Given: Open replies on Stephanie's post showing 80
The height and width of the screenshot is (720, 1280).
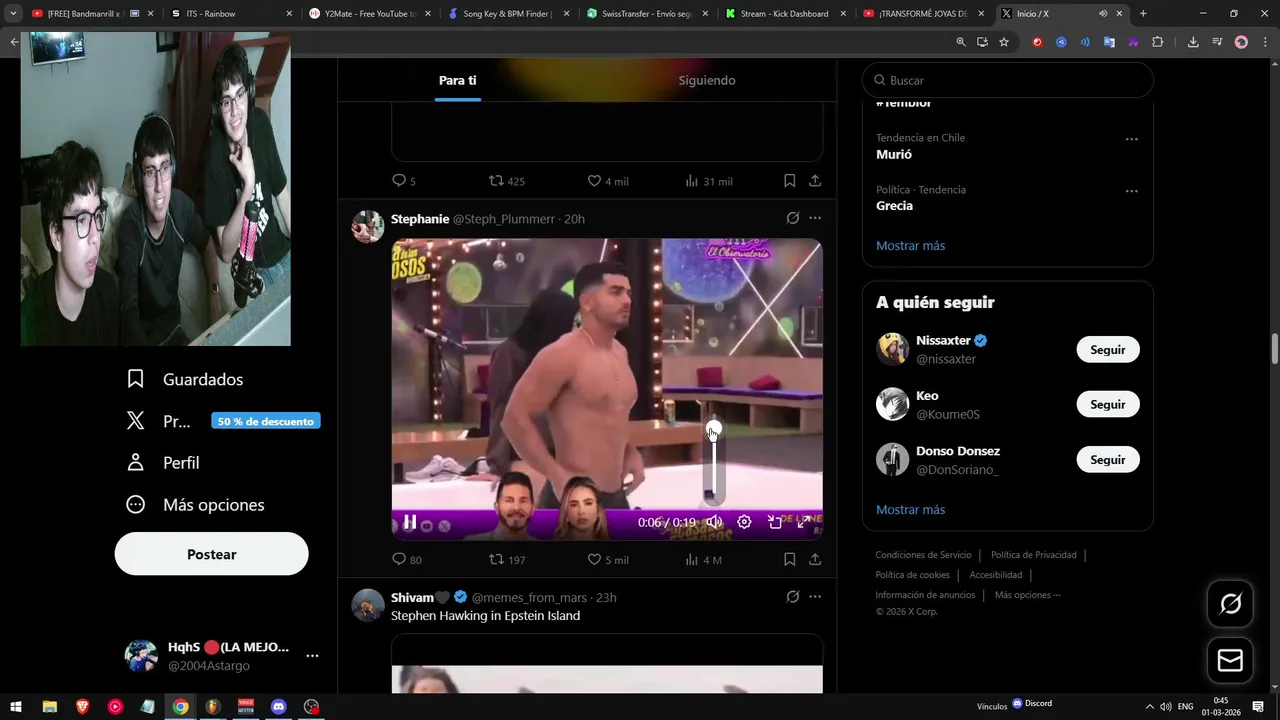Looking at the screenshot, I should [407, 560].
